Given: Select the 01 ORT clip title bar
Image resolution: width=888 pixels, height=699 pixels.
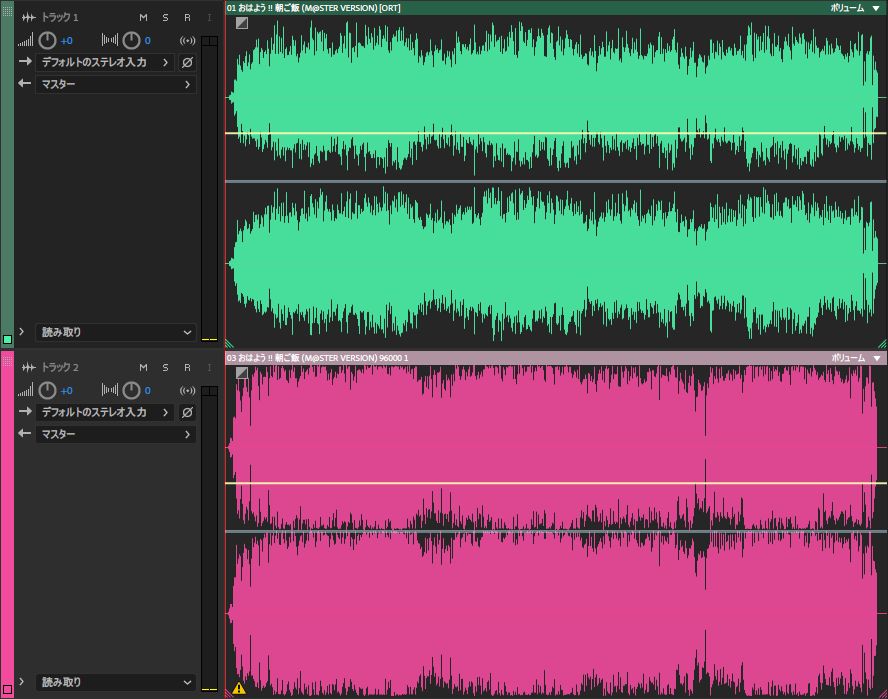Looking at the screenshot, I should pos(556,8).
